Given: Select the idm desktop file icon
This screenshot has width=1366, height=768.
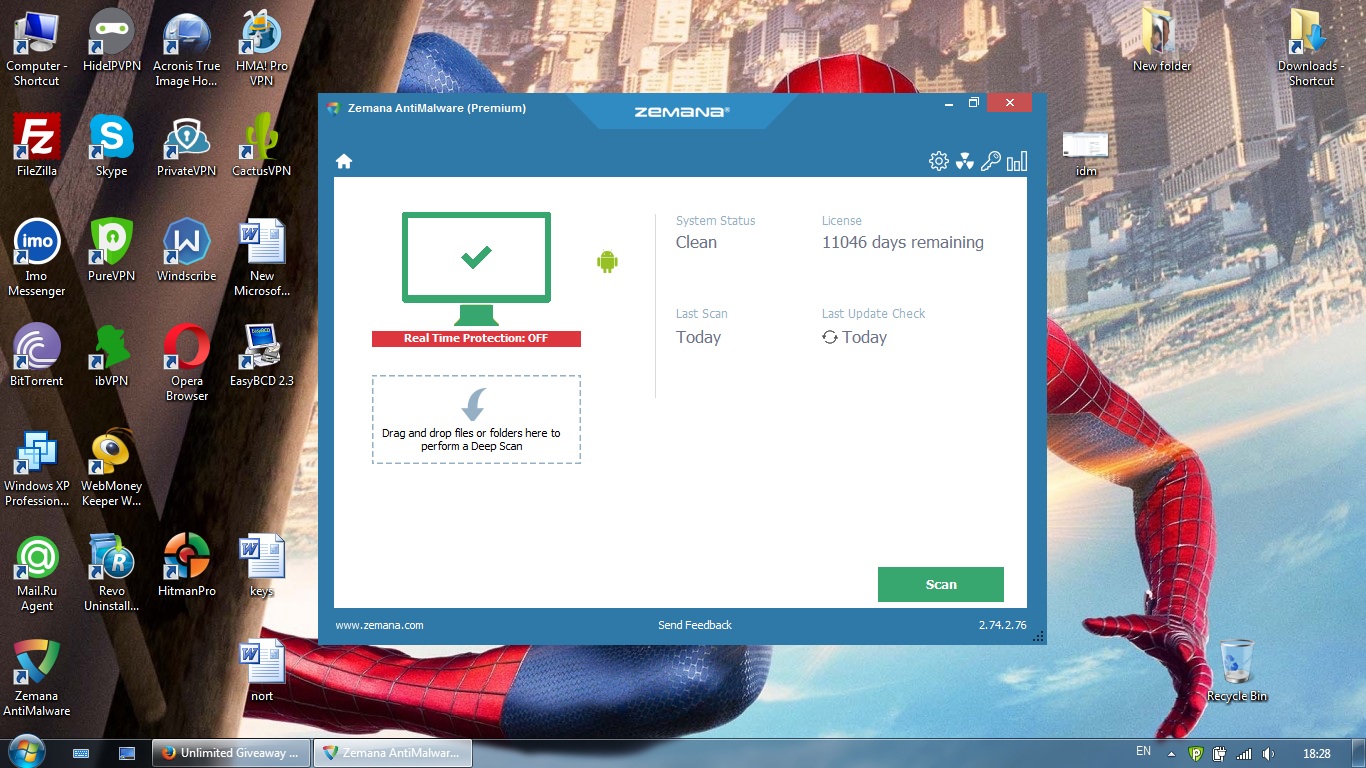Looking at the screenshot, I should click(x=1087, y=153).
